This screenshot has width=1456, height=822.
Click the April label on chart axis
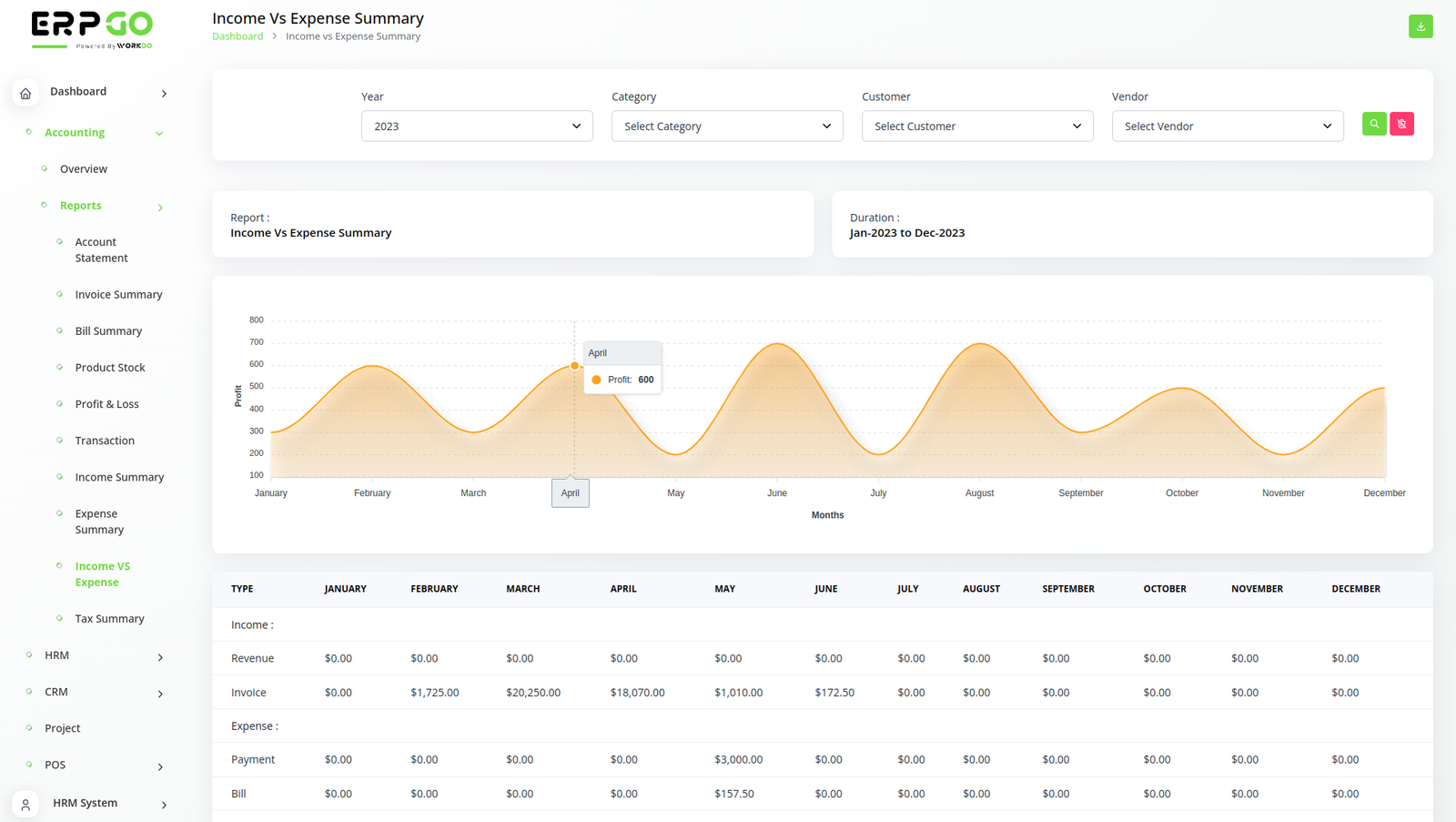coord(570,493)
